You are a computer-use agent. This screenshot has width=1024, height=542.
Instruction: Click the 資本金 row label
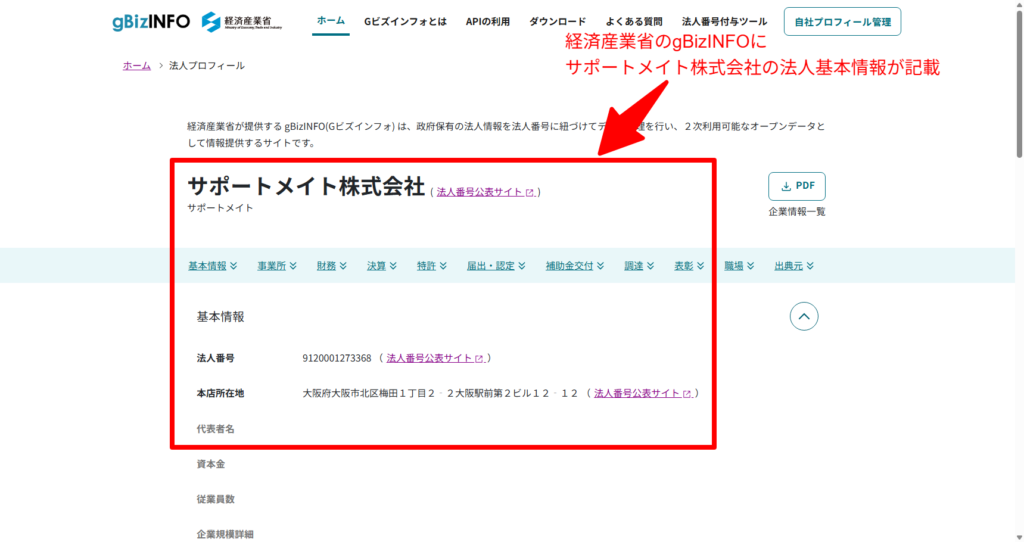[211, 464]
